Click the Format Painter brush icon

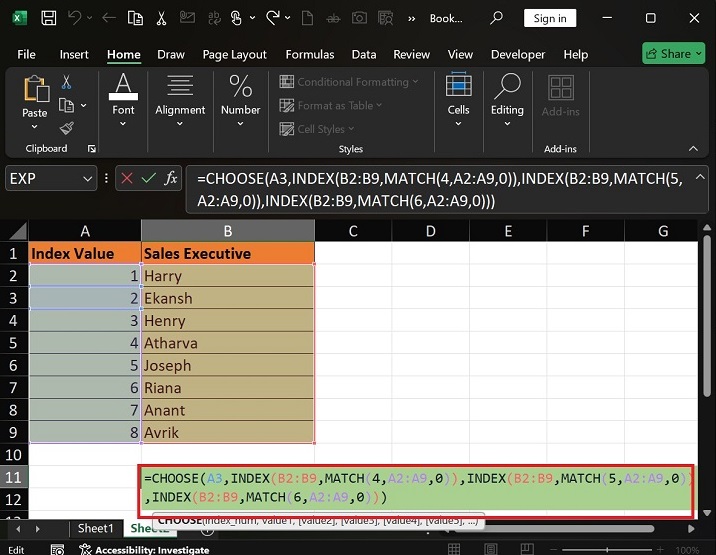[x=66, y=127]
